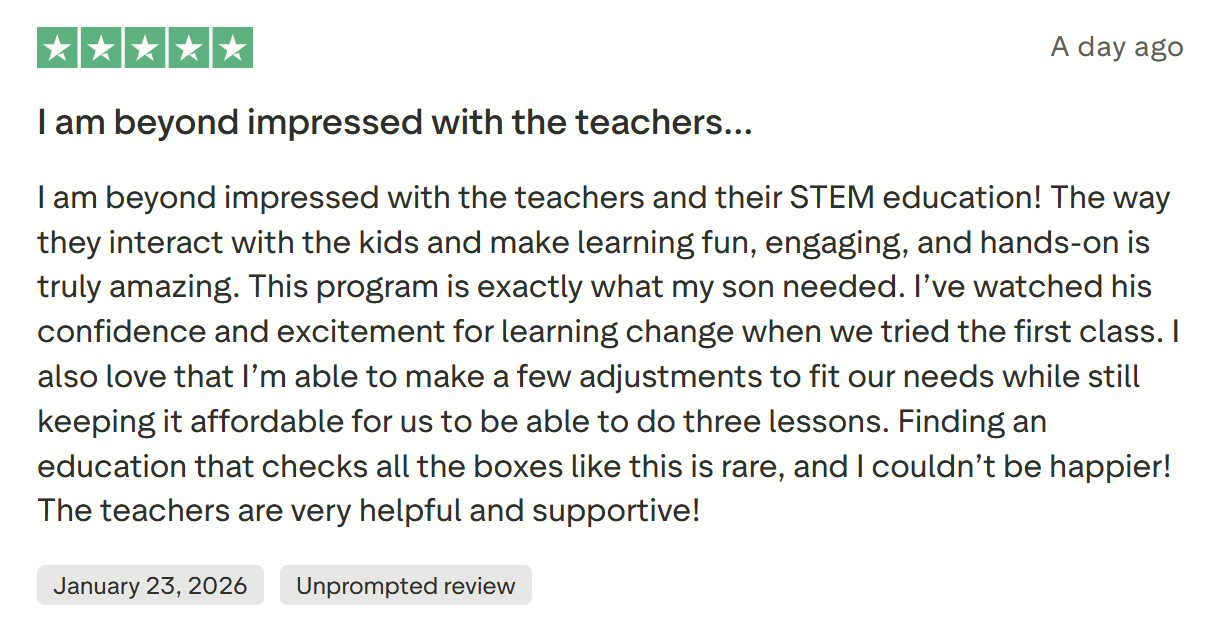This screenshot has width=1226, height=637.
Task: Click the "Unprompted review" label
Action: point(405,586)
